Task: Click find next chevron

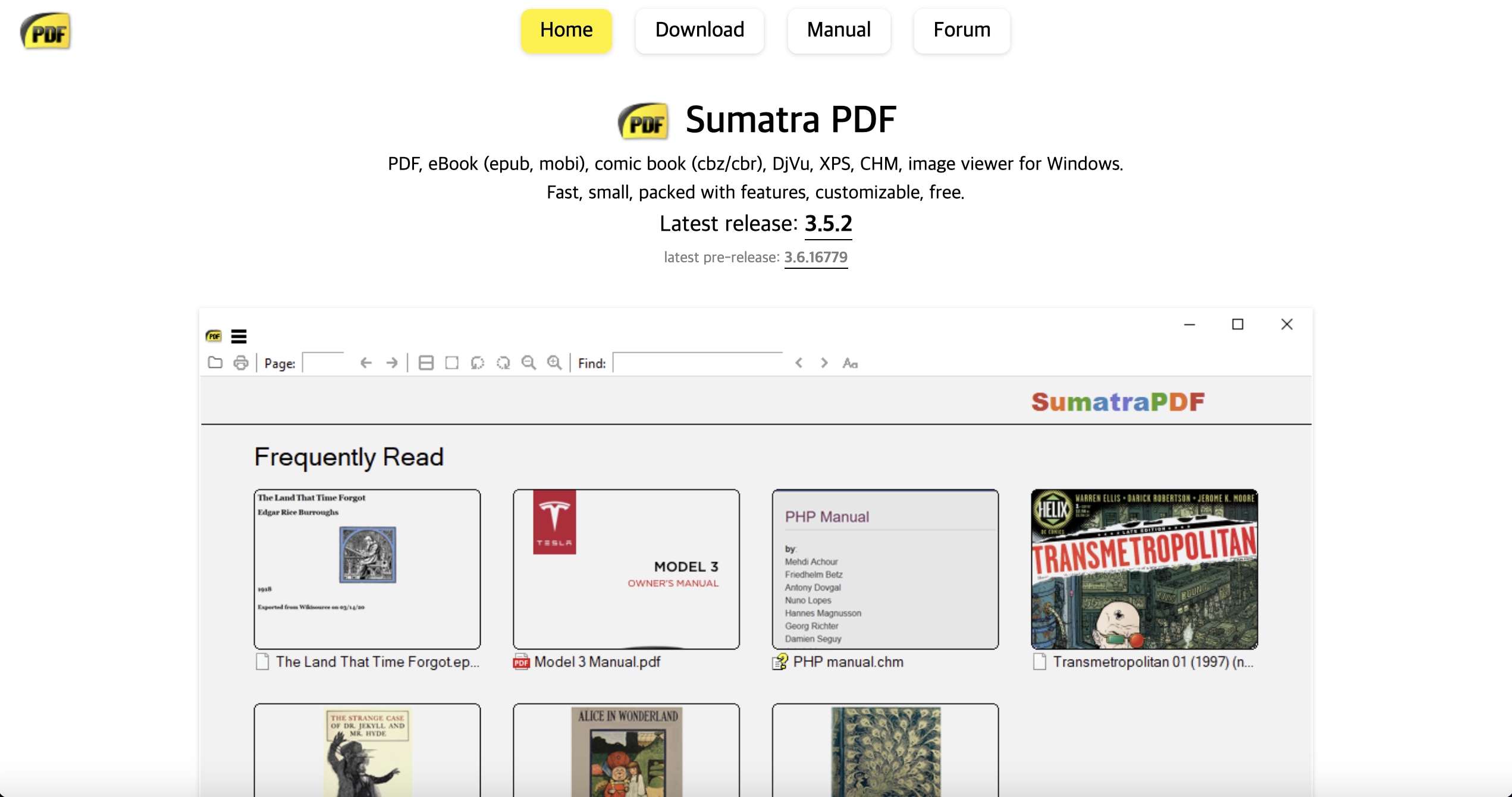Action: (x=824, y=363)
